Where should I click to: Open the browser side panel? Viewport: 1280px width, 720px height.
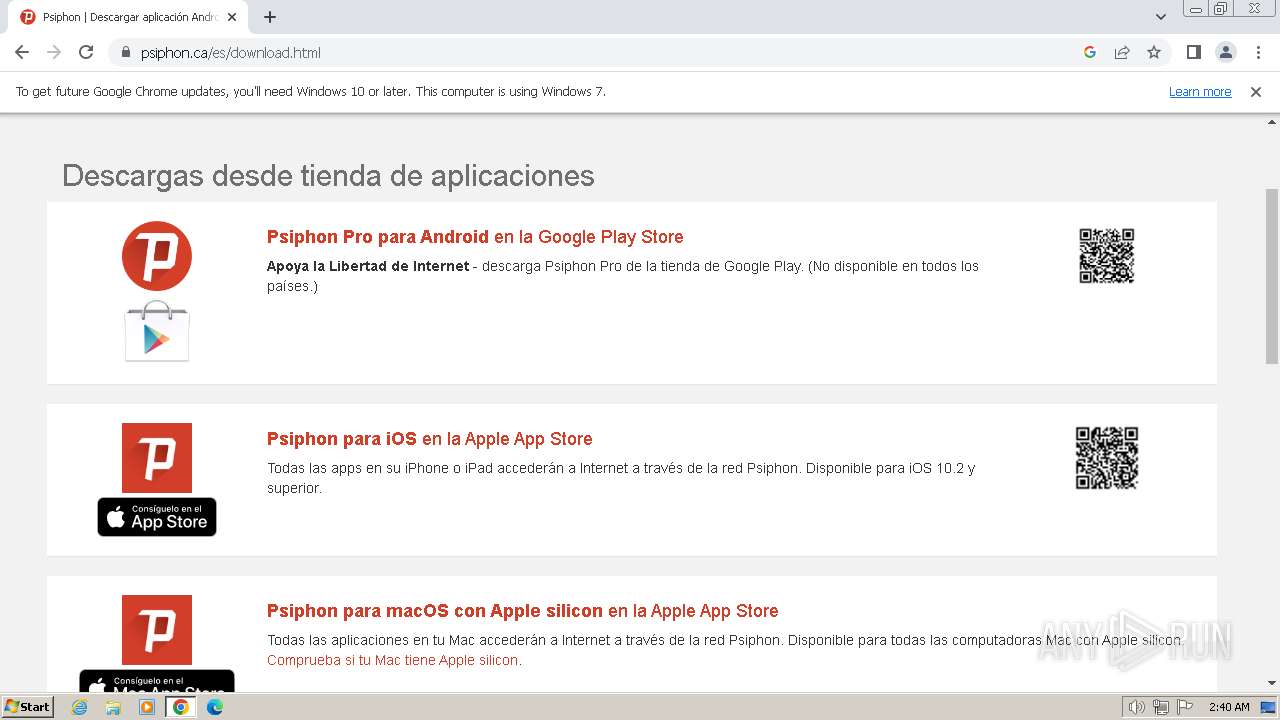[x=1193, y=52]
